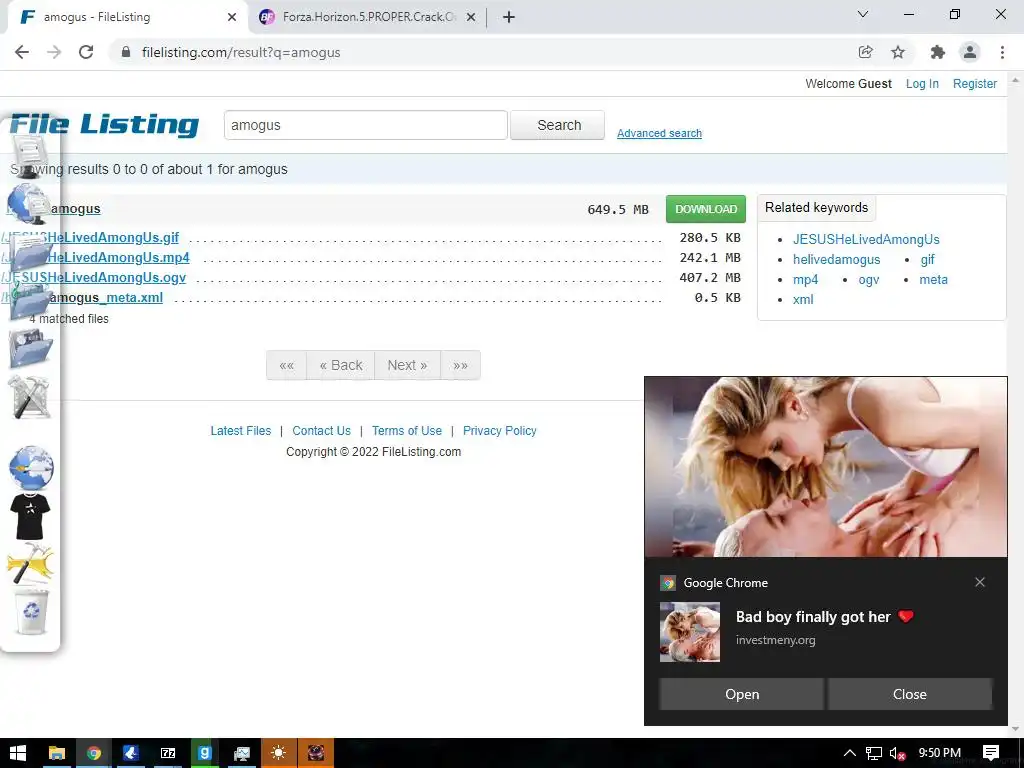Open the amogus_meta.xml file link

82,298
